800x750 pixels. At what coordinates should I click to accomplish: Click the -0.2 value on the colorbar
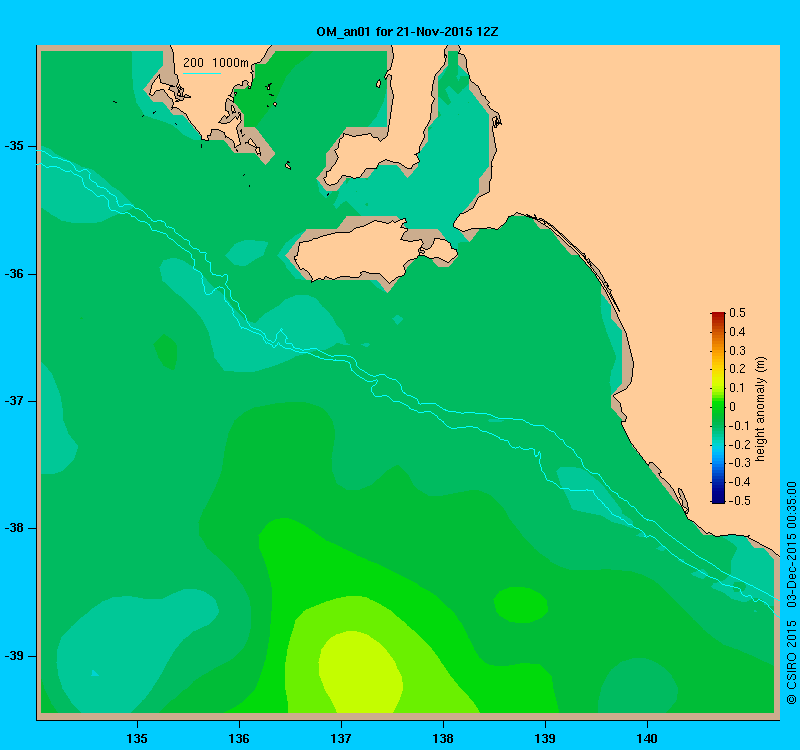[x=739, y=444]
